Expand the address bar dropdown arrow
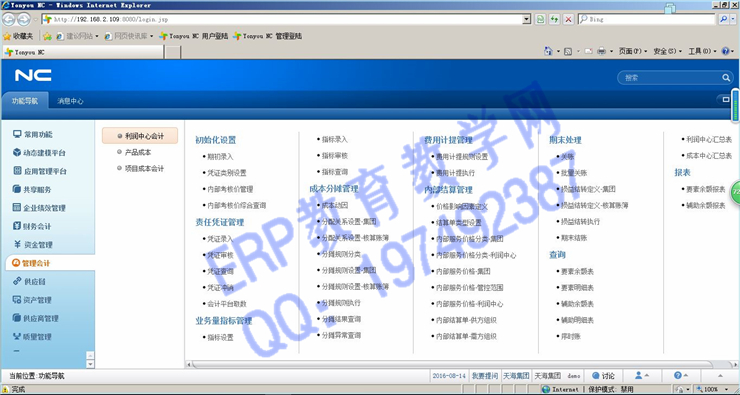 527,19
